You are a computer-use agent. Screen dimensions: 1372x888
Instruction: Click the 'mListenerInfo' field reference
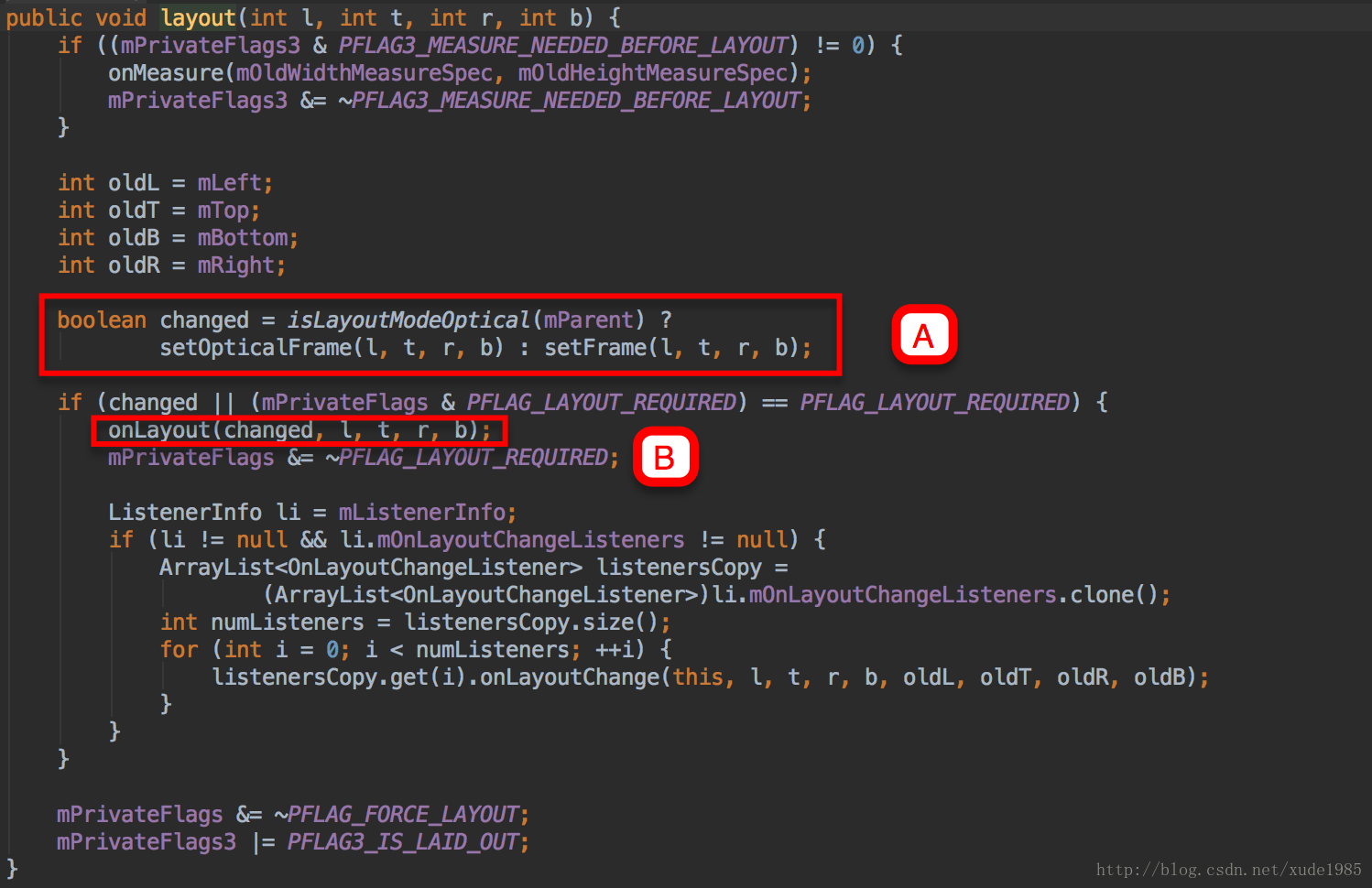tap(421, 513)
